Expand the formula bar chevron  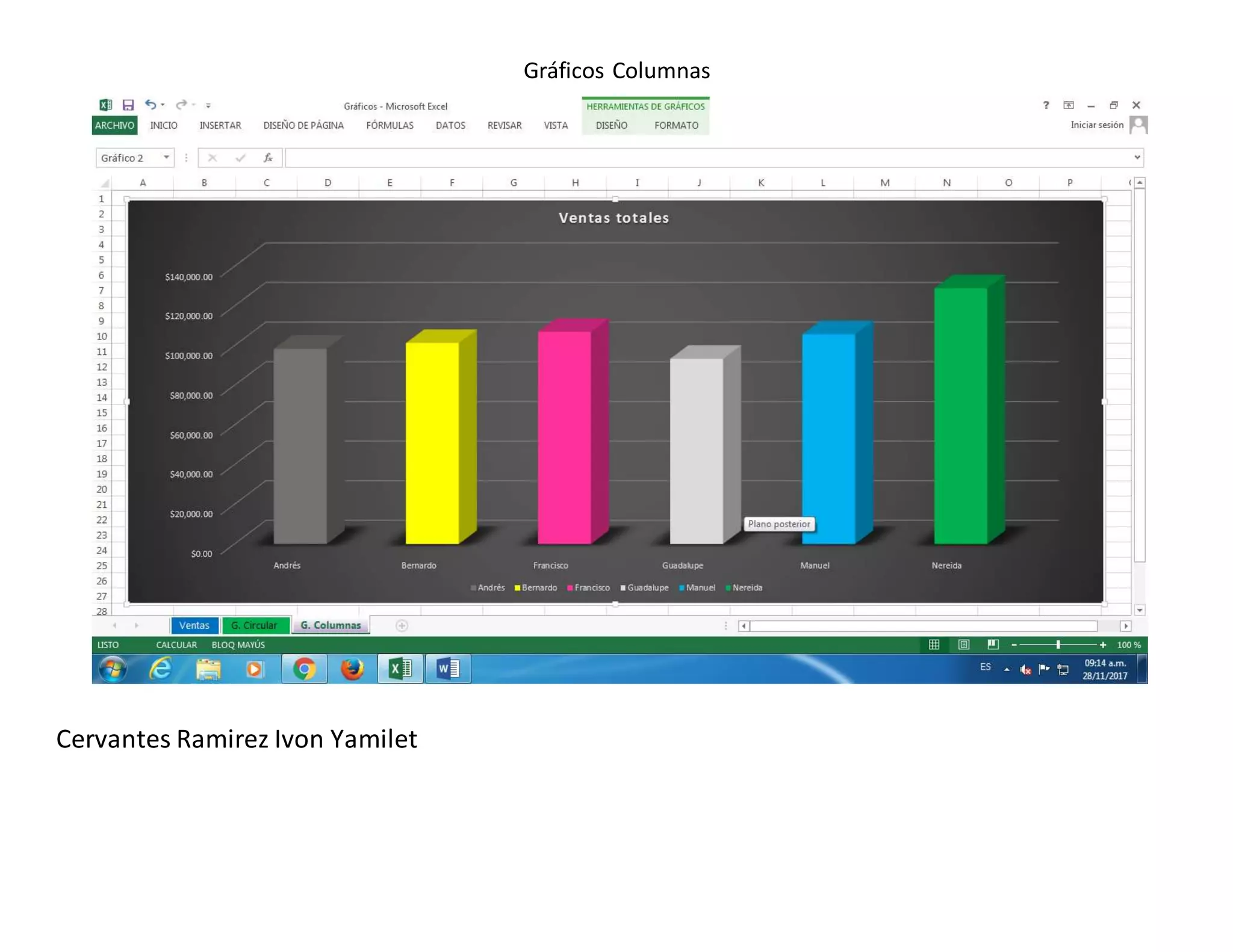(x=1137, y=158)
